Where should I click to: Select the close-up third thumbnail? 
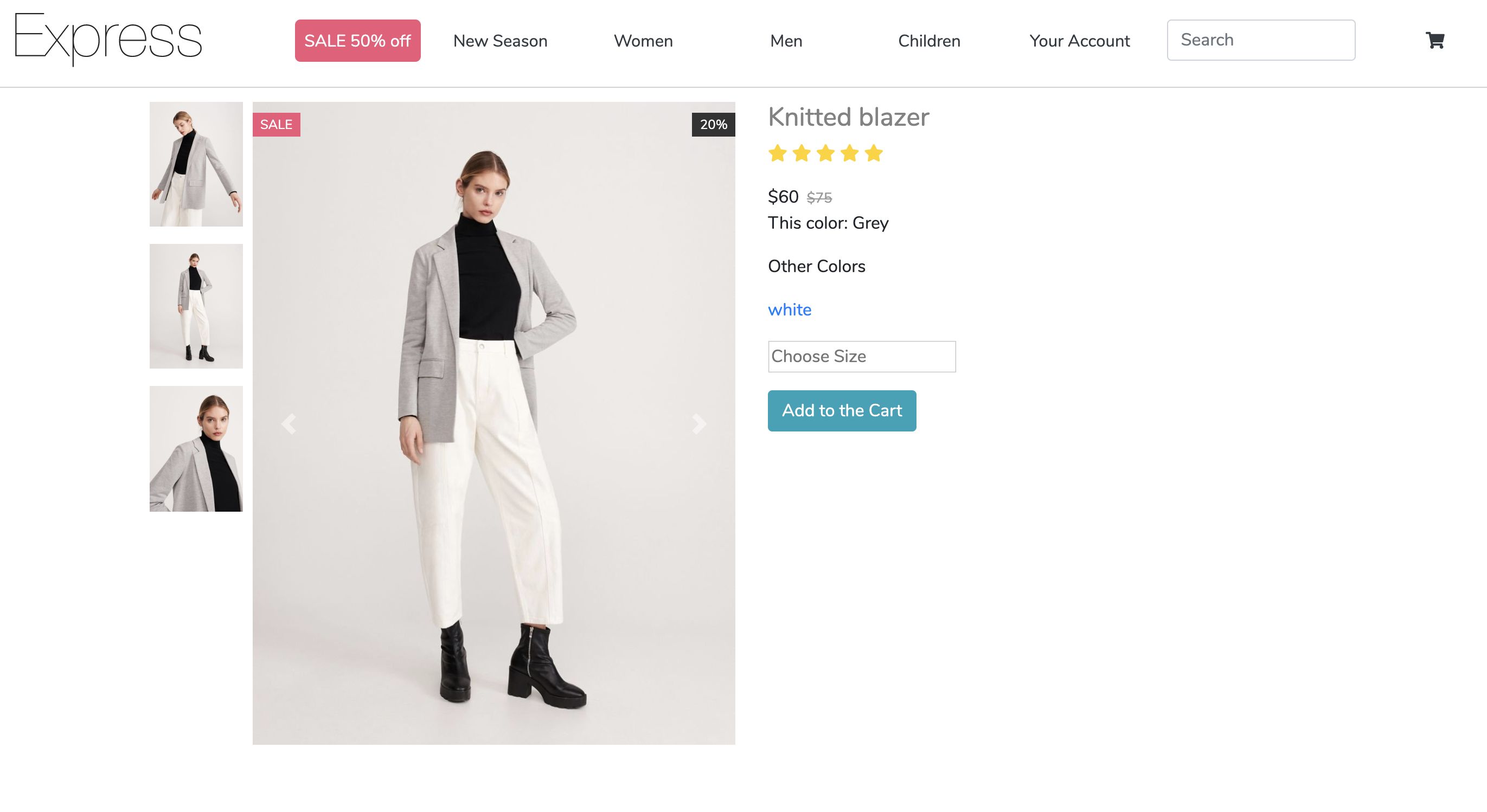pyautogui.click(x=196, y=449)
